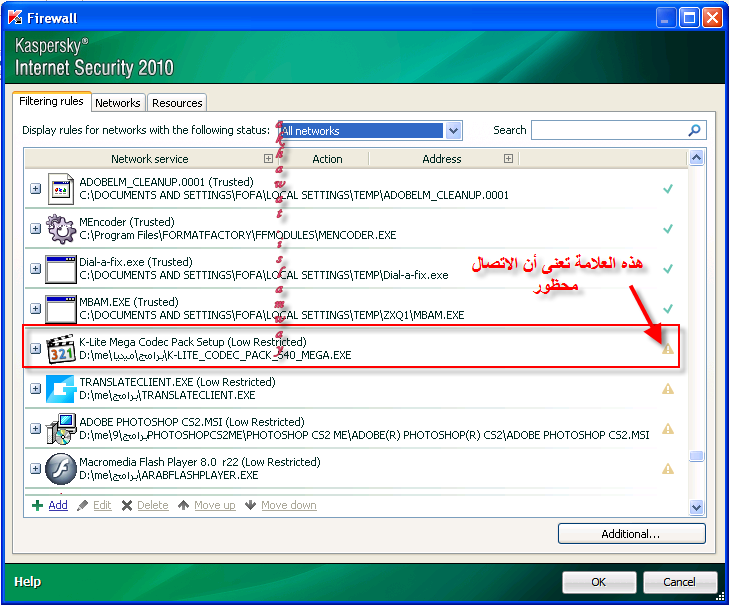Viewport: 729px width, 605px height.
Task: Open the Help link
Action: pyautogui.click(x=27, y=582)
